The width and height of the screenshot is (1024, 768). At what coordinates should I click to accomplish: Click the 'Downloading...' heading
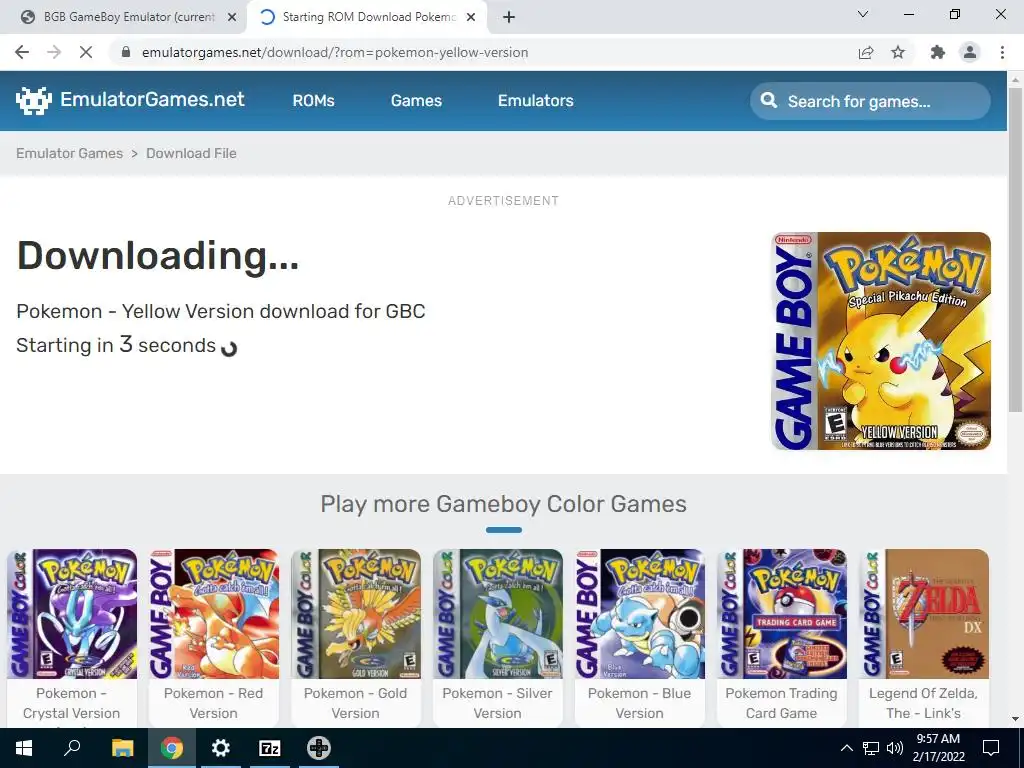[158, 256]
